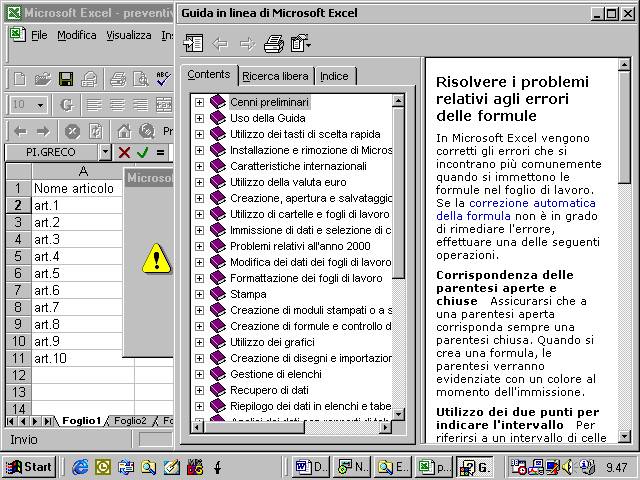The width and height of the screenshot is (640, 480).
Task: Click the Hide navigation pane icon in Help
Action: tap(193, 43)
